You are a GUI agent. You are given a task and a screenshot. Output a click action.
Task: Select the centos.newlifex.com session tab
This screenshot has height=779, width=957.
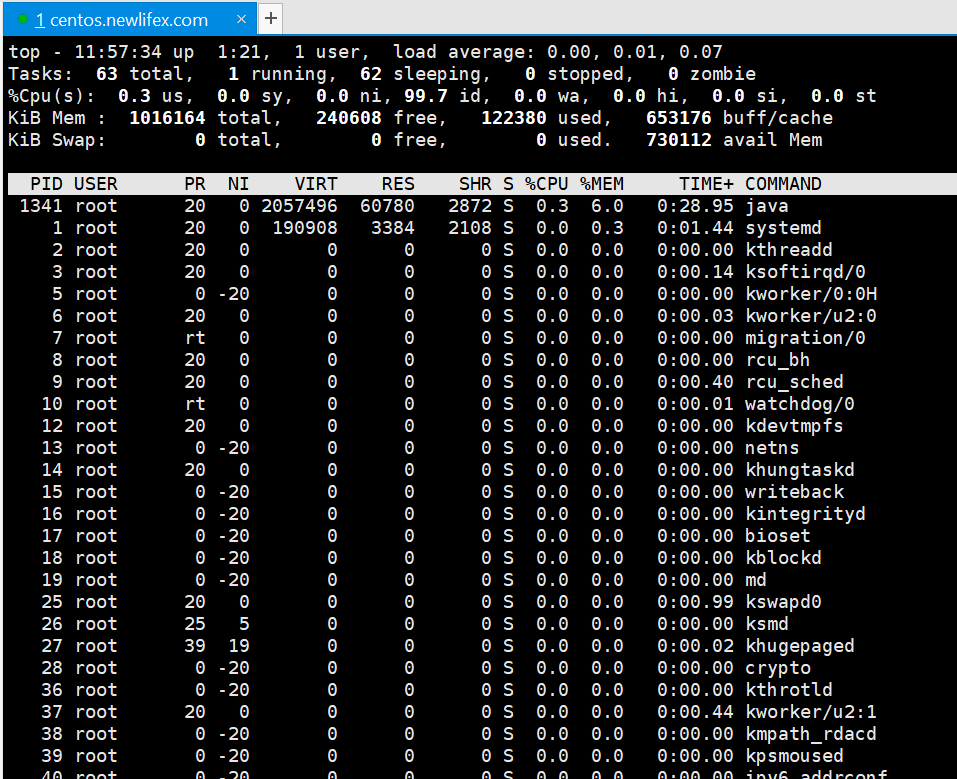(x=129, y=20)
